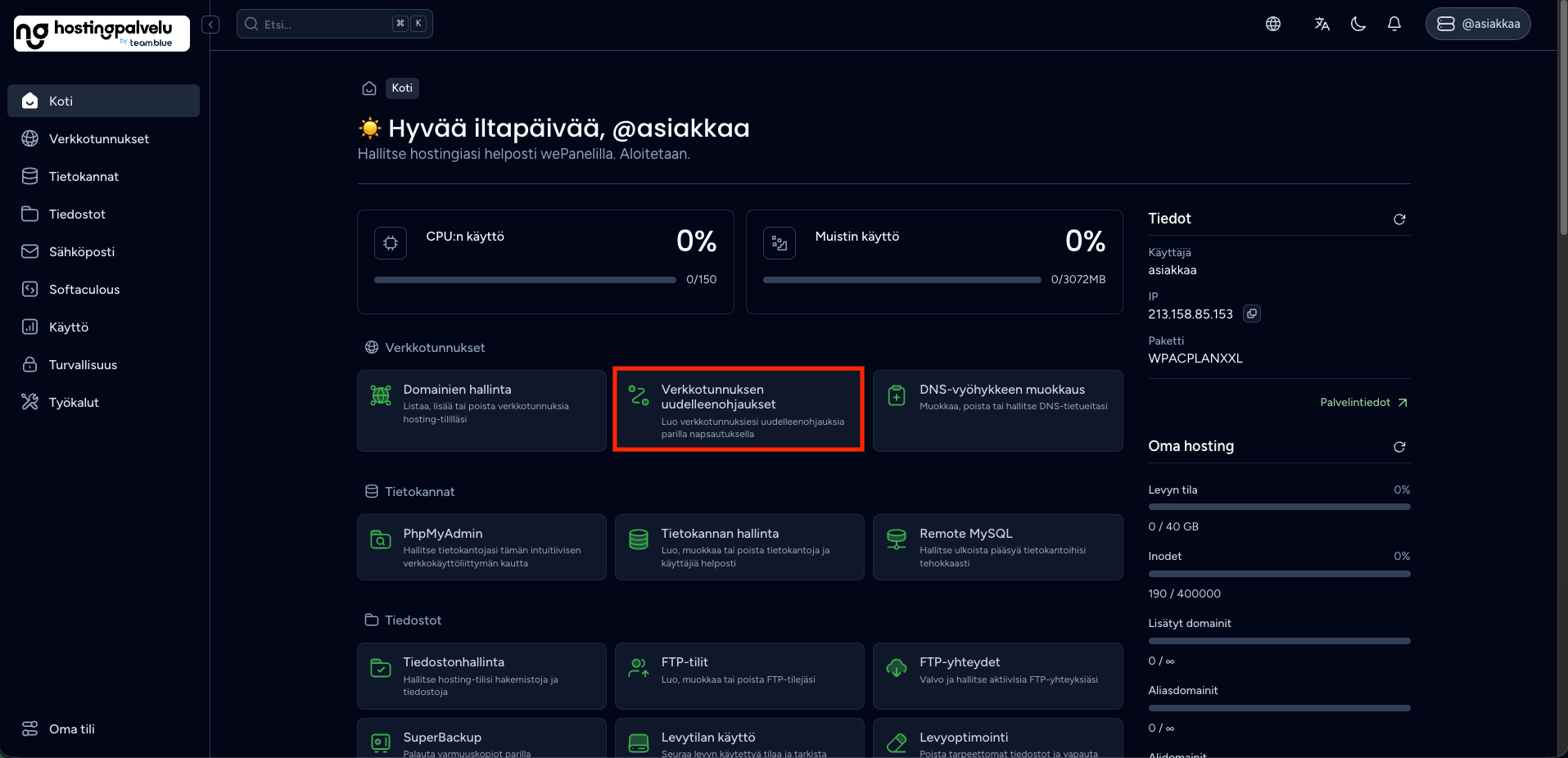Click the Verkkotunnukset section heading
The image size is (1568, 758).
click(435, 347)
